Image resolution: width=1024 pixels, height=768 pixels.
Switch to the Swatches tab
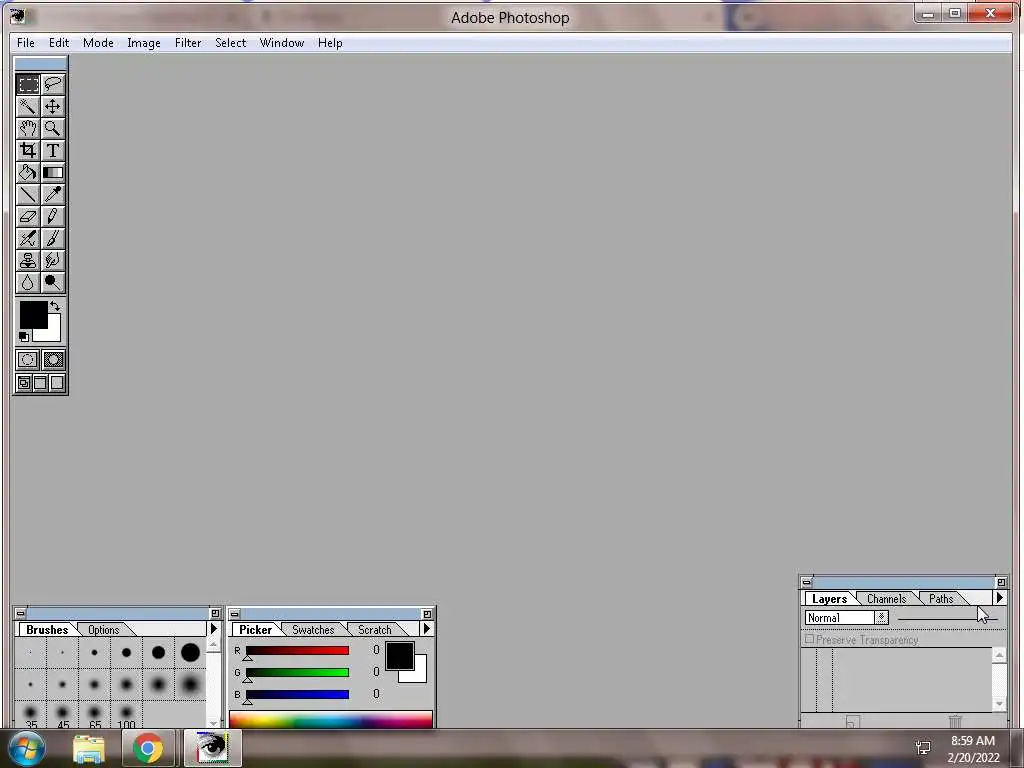coord(313,630)
